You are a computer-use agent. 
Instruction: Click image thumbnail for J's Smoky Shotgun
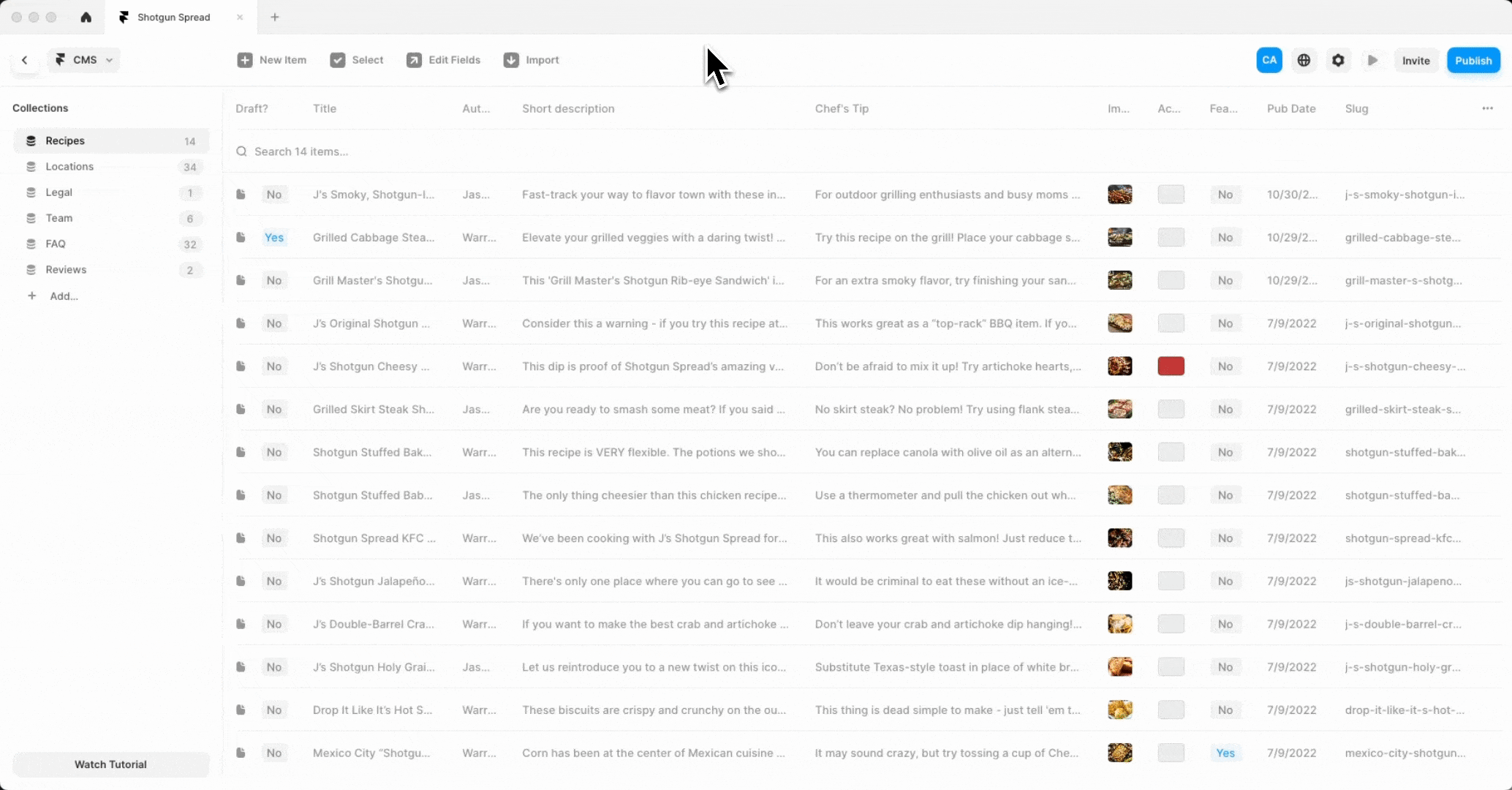pyautogui.click(x=1119, y=195)
